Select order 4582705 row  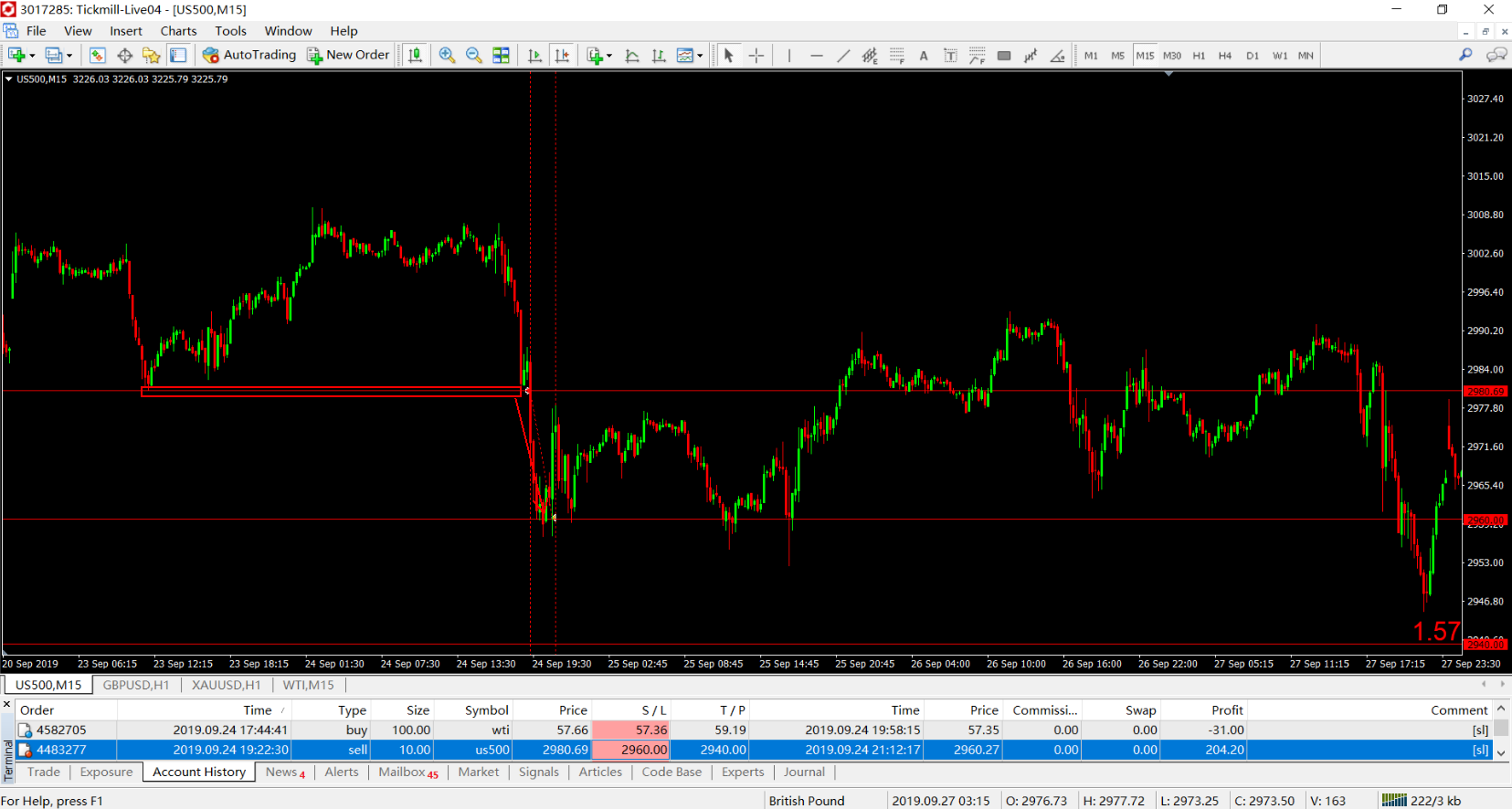755,730
